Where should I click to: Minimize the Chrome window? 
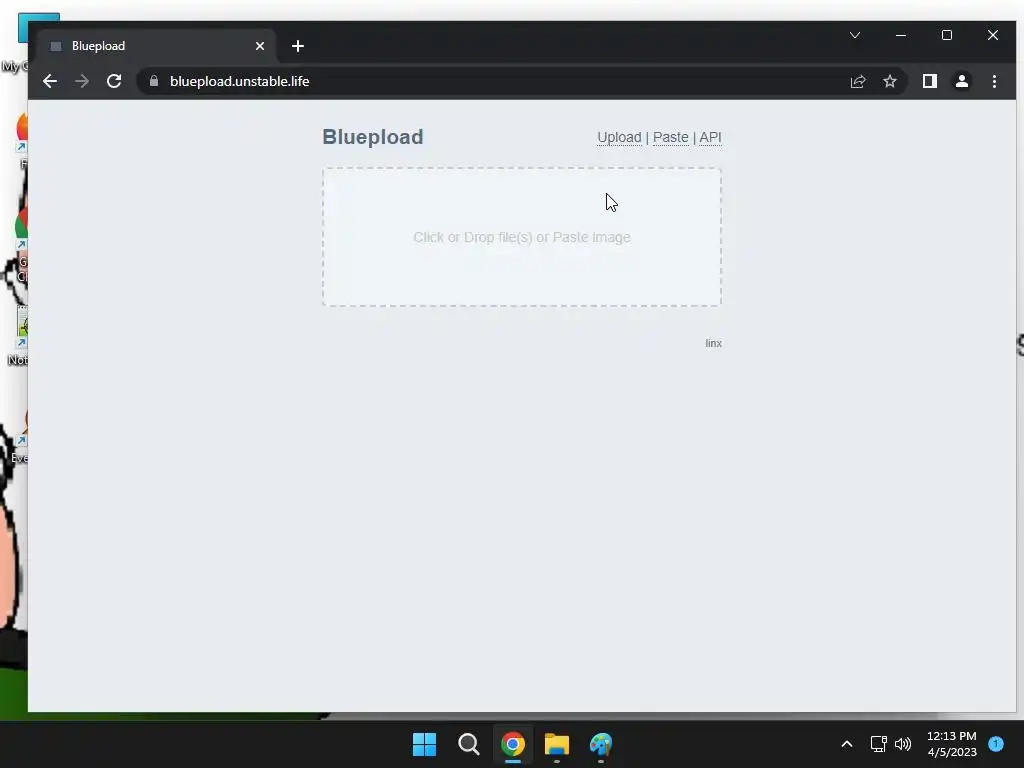pyautogui.click(x=901, y=35)
